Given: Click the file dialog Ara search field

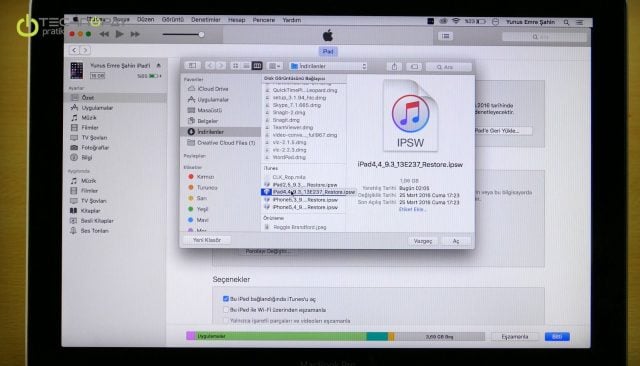Looking at the screenshot, I should pyautogui.click(x=449, y=67).
